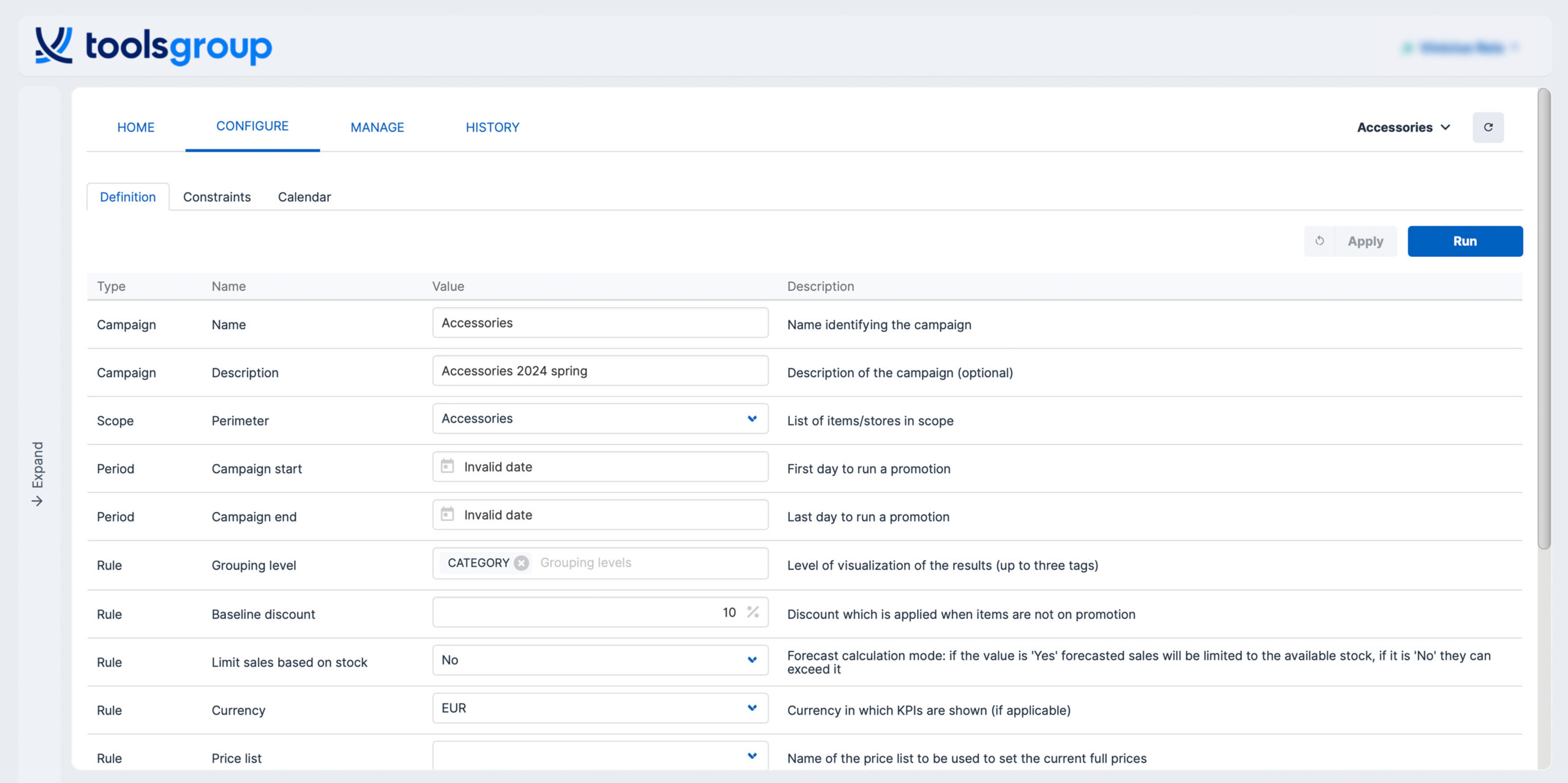Click the Campaign end date field

point(600,514)
